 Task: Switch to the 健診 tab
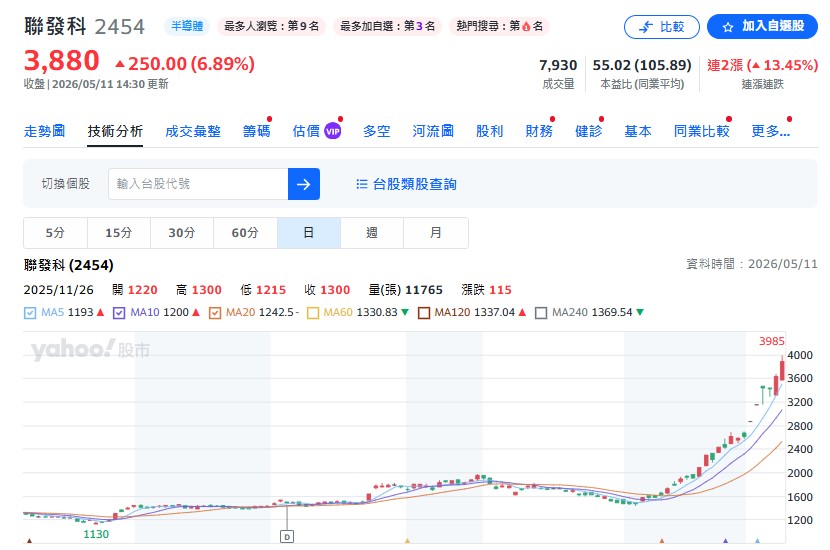click(x=589, y=131)
